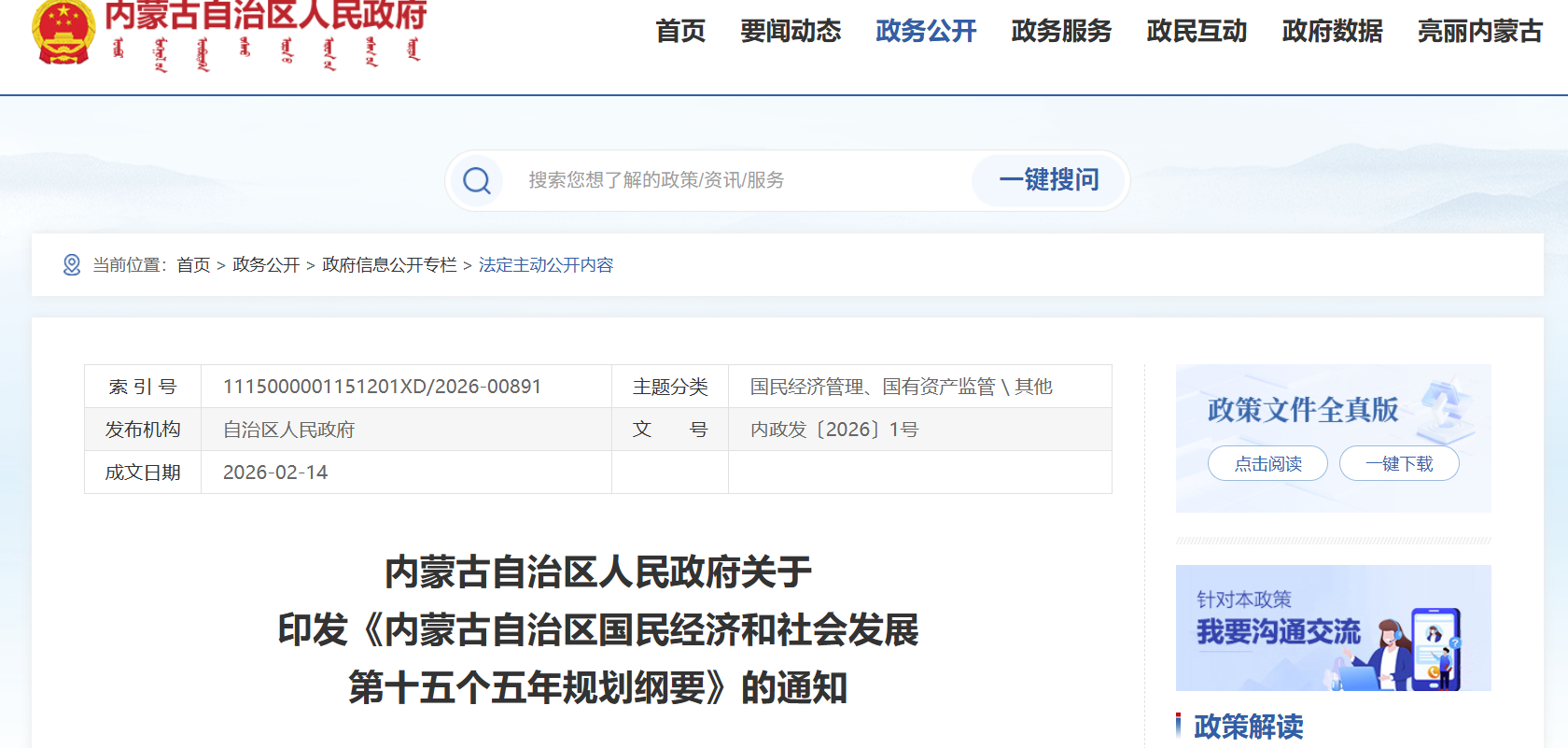Click the 内蒙古自治区人民政府 site title

(x=265, y=14)
